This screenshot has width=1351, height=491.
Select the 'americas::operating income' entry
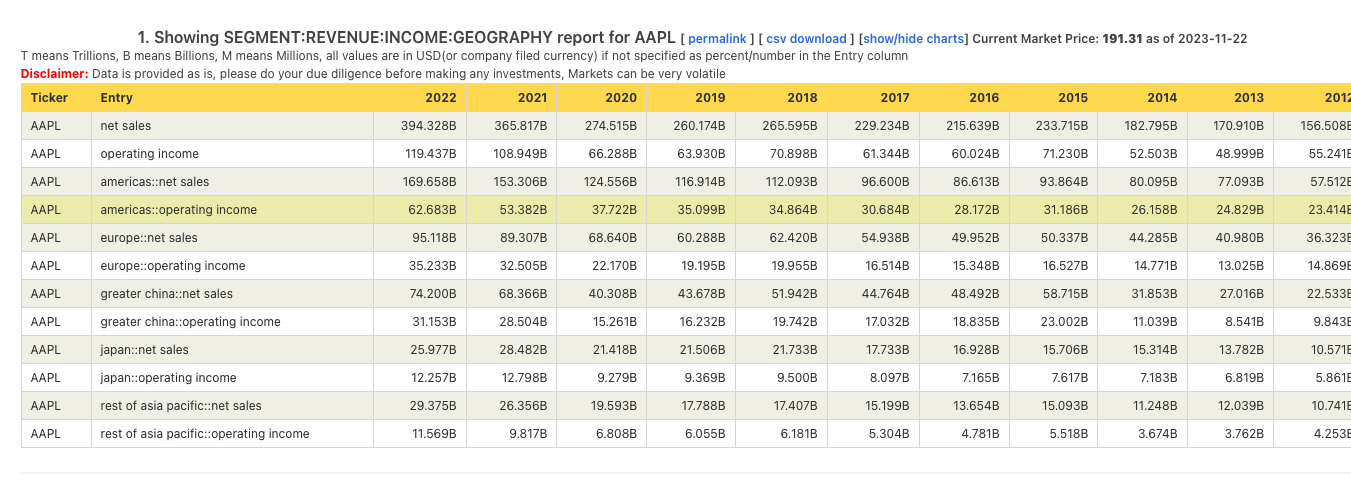[232, 210]
